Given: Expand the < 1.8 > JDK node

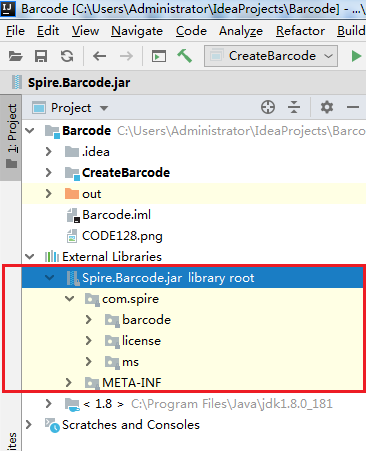Looking at the screenshot, I should [49, 404].
